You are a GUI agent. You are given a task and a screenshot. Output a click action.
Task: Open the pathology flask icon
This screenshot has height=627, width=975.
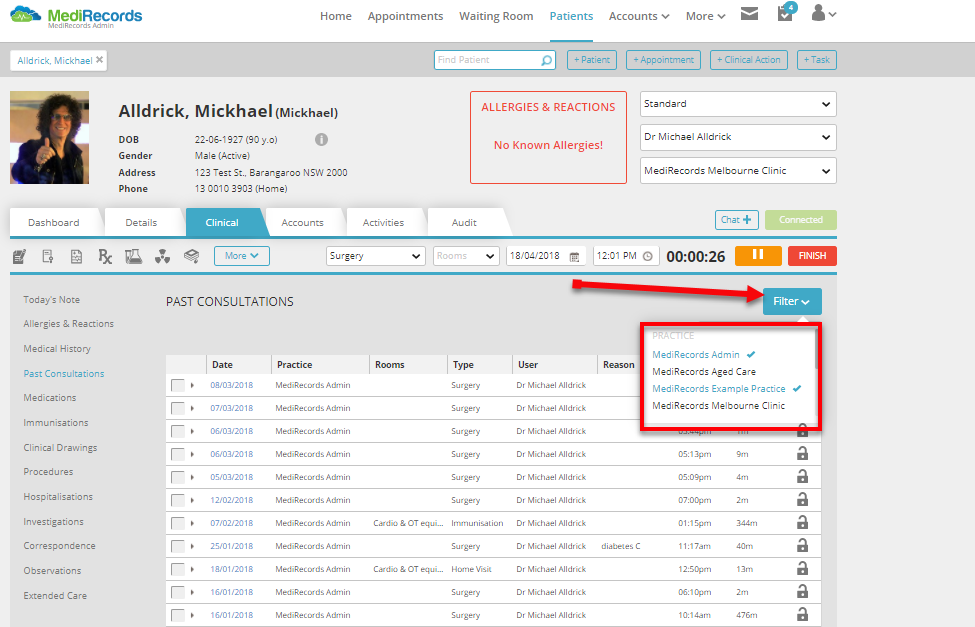134,256
